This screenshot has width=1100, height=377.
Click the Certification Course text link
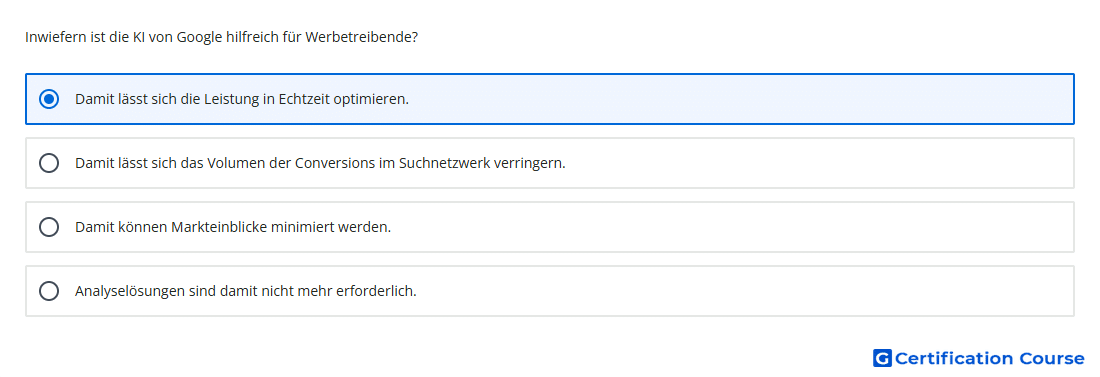(x=989, y=359)
